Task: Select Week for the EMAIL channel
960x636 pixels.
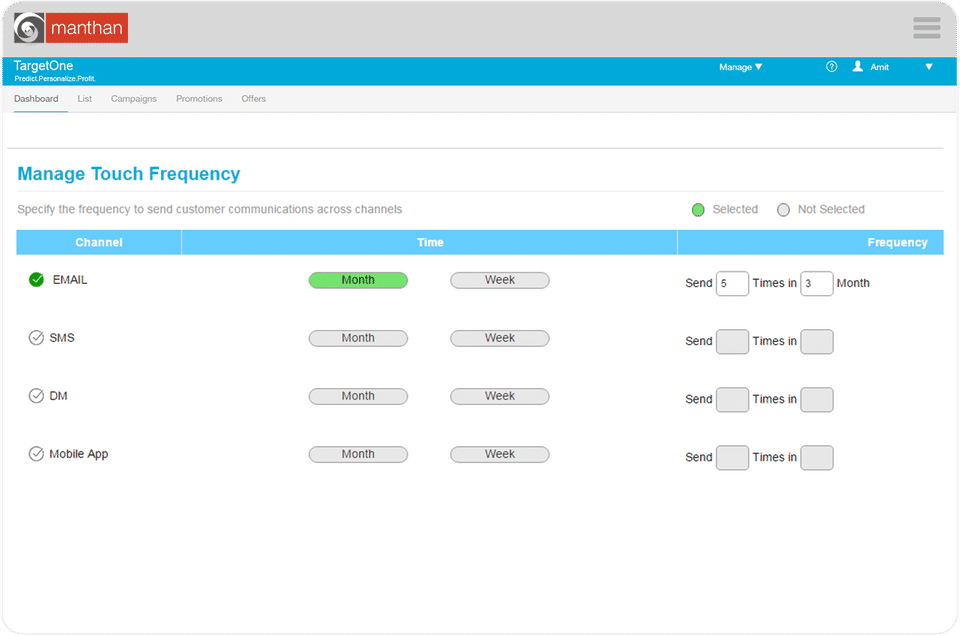Action: click(x=500, y=280)
